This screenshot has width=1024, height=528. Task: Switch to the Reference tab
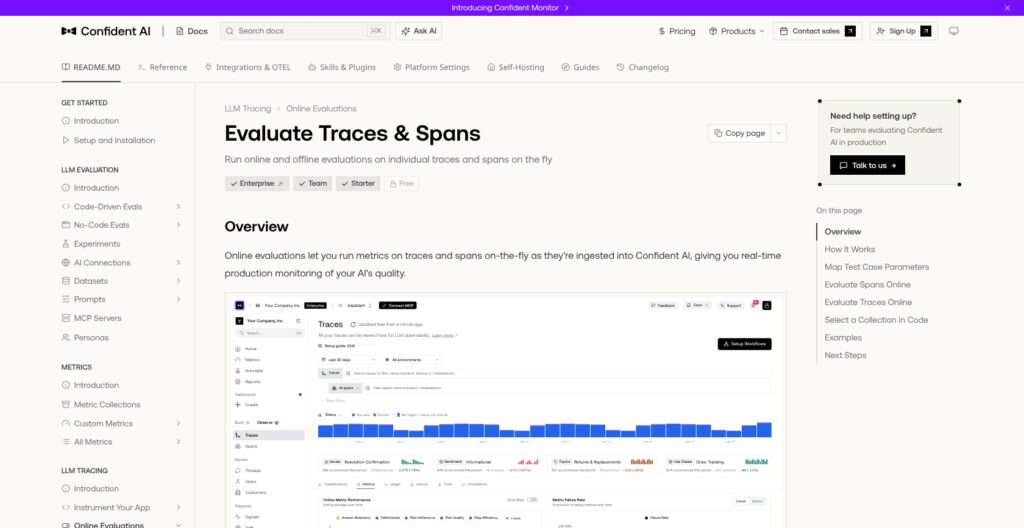coord(163,67)
